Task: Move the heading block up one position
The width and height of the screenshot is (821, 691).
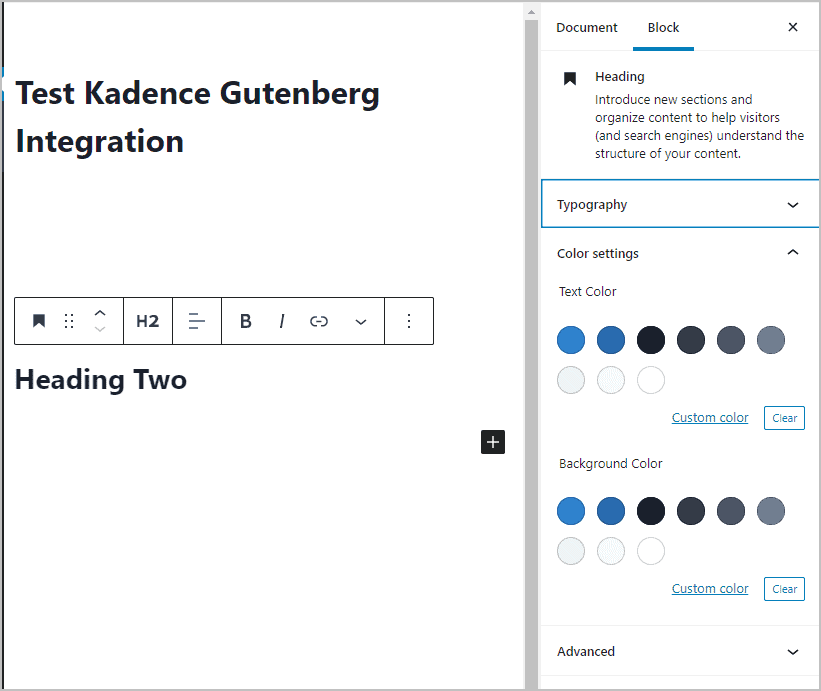Action: [99, 312]
